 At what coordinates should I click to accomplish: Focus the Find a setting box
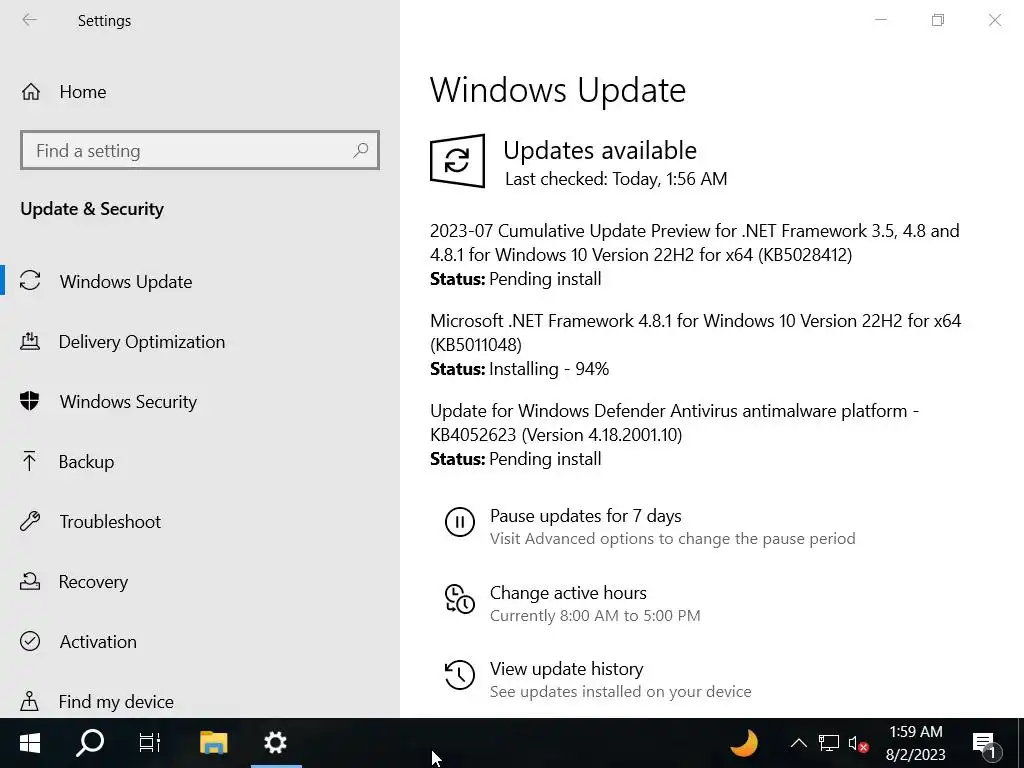point(200,150)
